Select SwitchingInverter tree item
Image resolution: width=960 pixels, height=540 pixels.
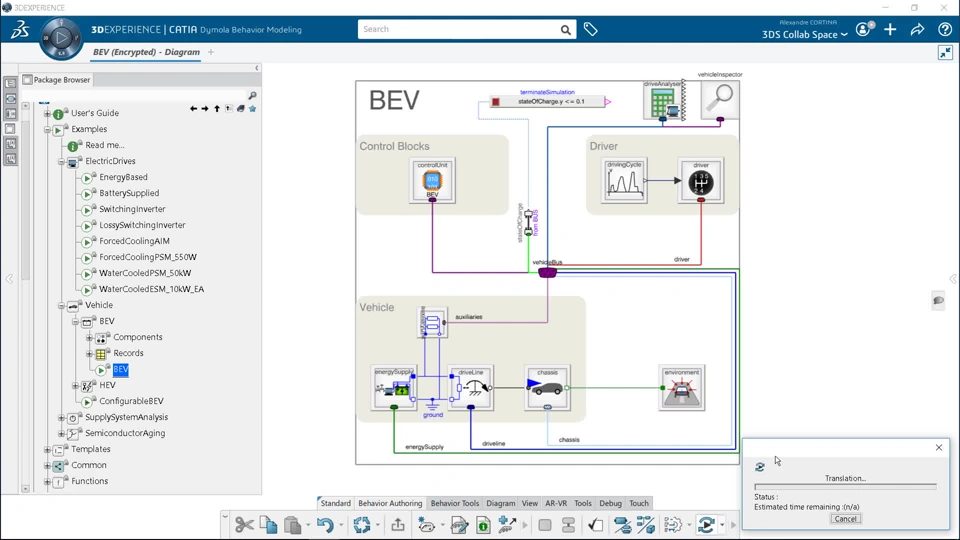(x=132, y=209)
